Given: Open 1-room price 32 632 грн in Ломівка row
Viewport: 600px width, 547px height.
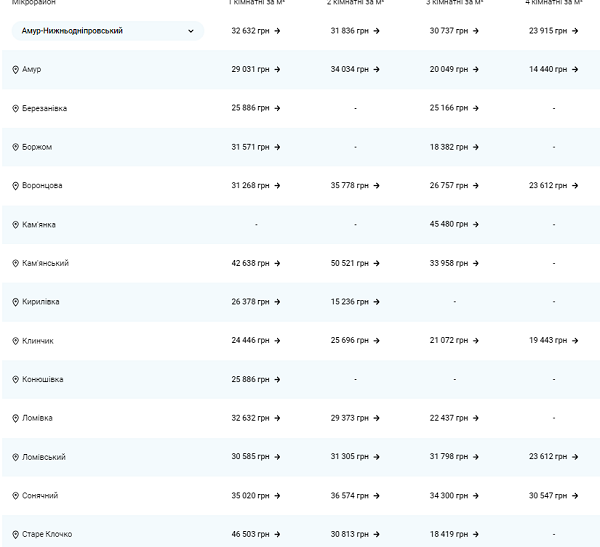Looking at the screenshot, I should (250, 418).
